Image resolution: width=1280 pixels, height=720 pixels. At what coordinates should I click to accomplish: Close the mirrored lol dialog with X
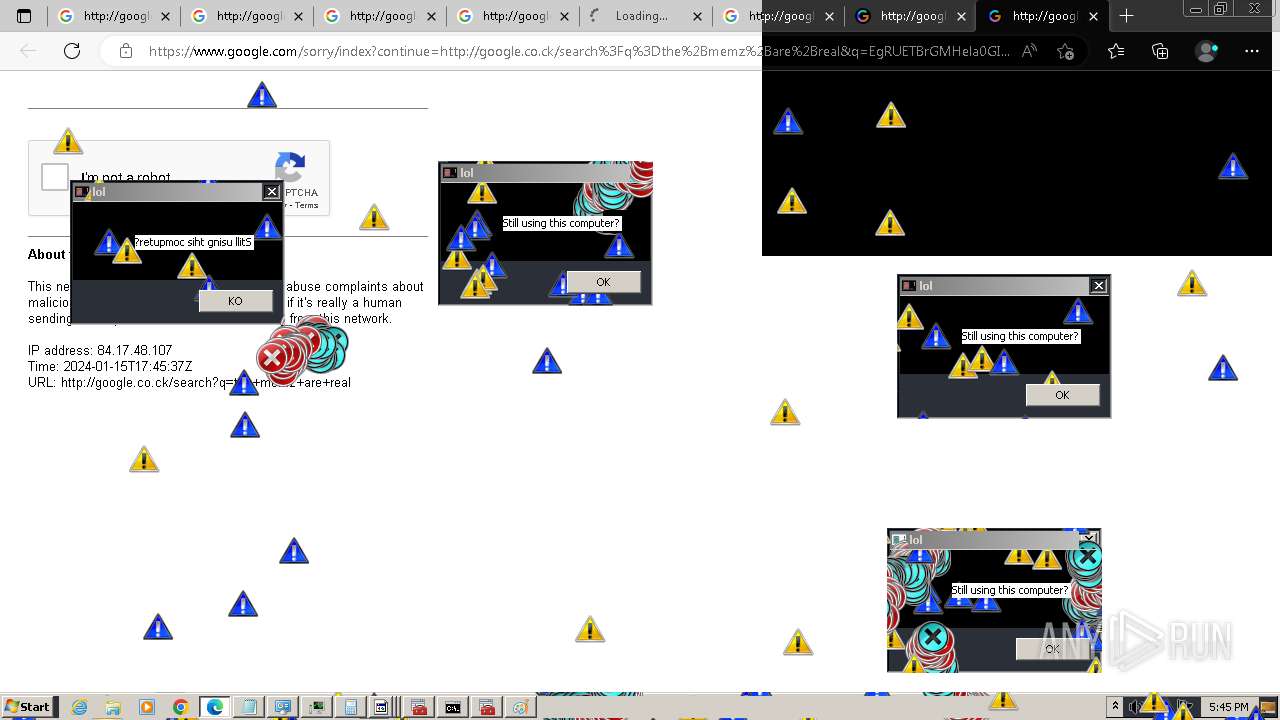(x=271, y=192)
